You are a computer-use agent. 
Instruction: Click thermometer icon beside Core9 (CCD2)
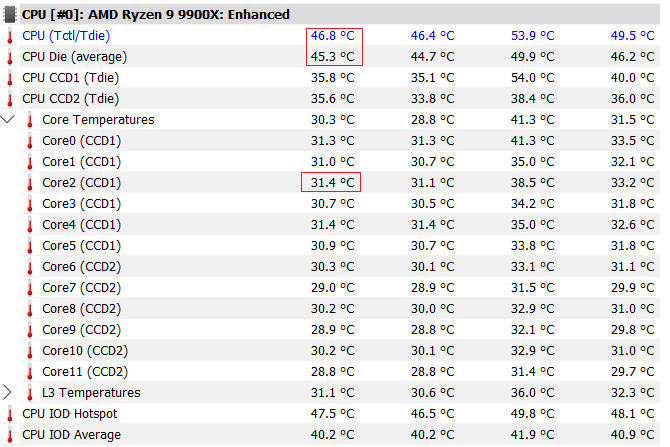point(30,329)
